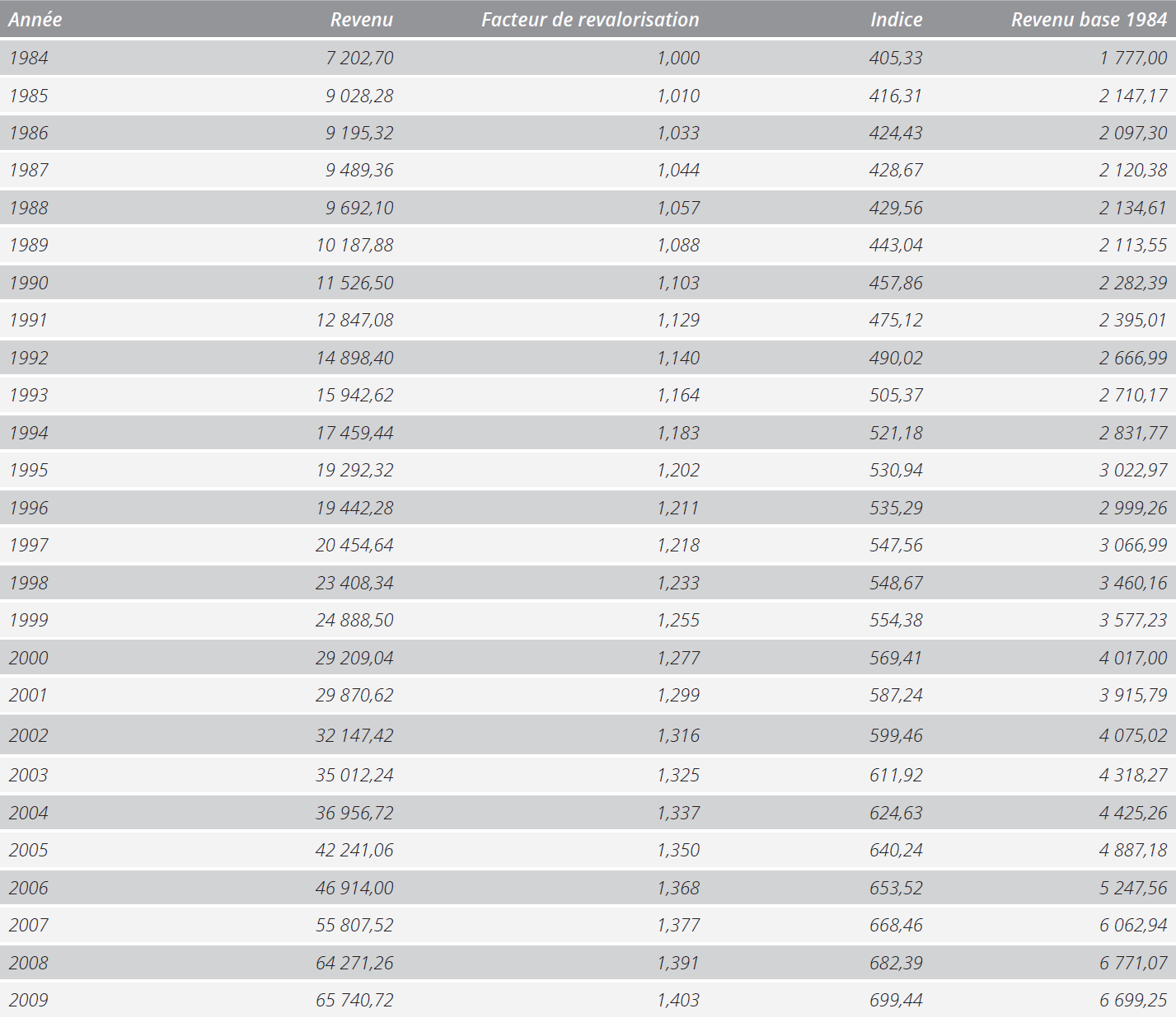Select the index value 668,46
The height and width of the screenshot is (1018, 1176).
tap(896, 925)
